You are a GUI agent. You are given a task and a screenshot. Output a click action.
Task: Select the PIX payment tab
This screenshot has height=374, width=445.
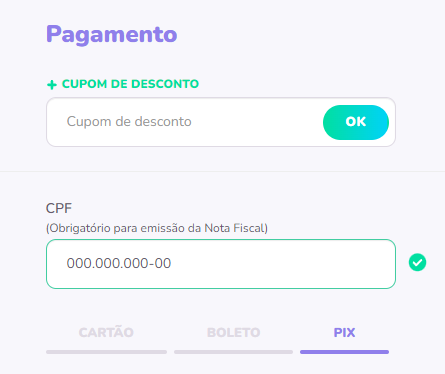point(344,332)
